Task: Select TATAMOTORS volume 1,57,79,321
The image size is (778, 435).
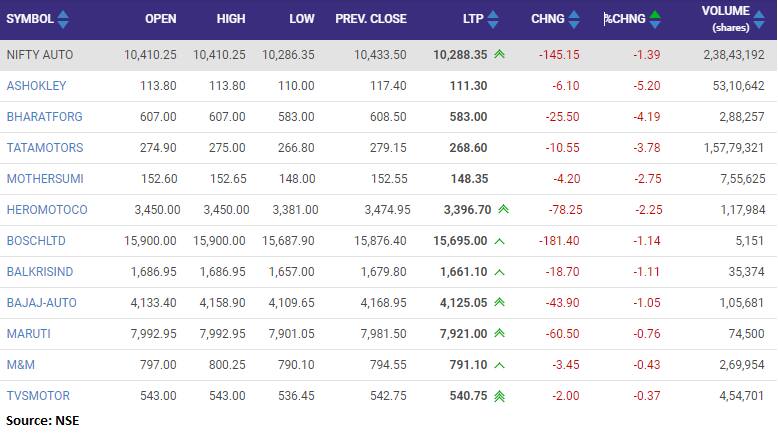Action: [x=734, y=147]
